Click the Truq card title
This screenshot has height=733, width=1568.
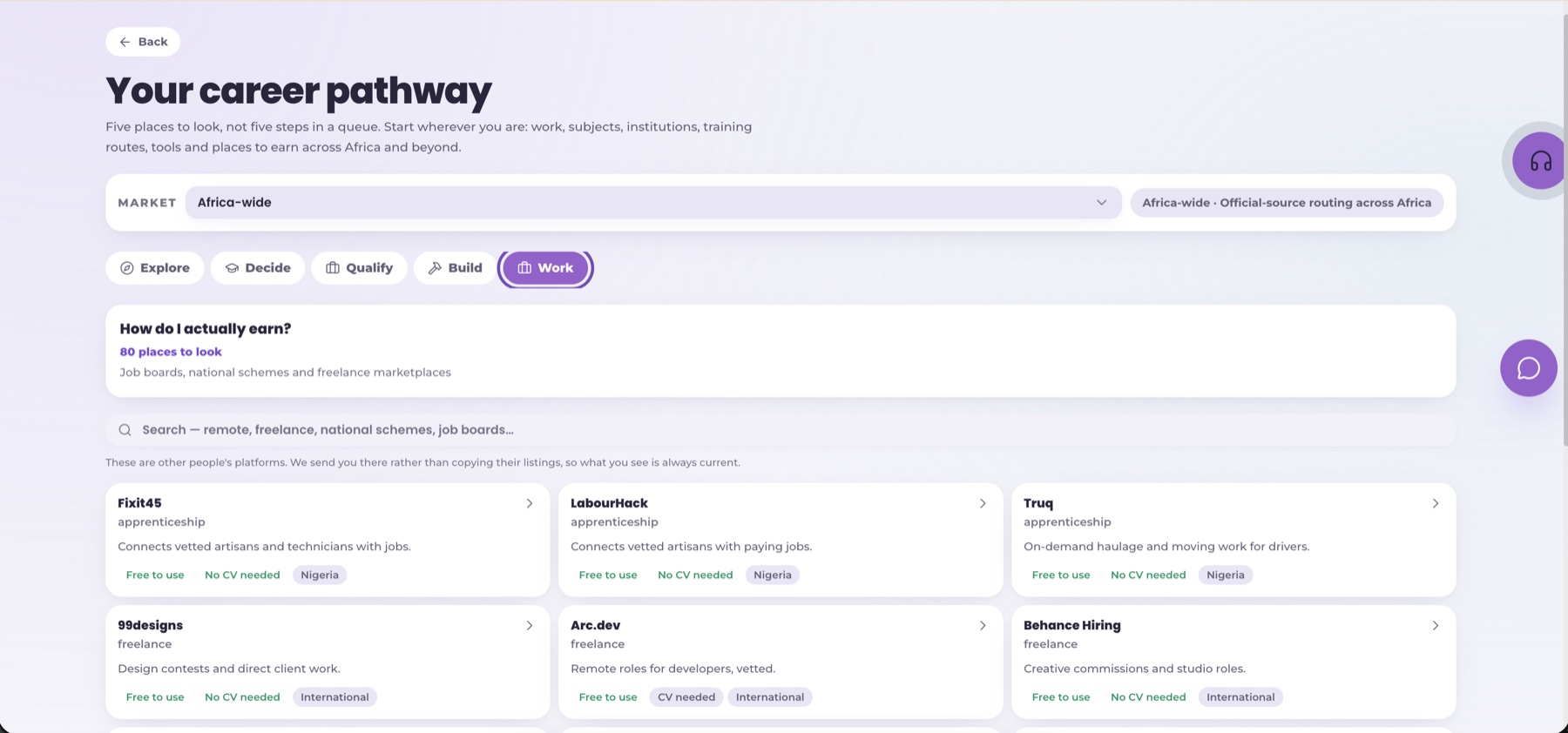point(1038,503)
